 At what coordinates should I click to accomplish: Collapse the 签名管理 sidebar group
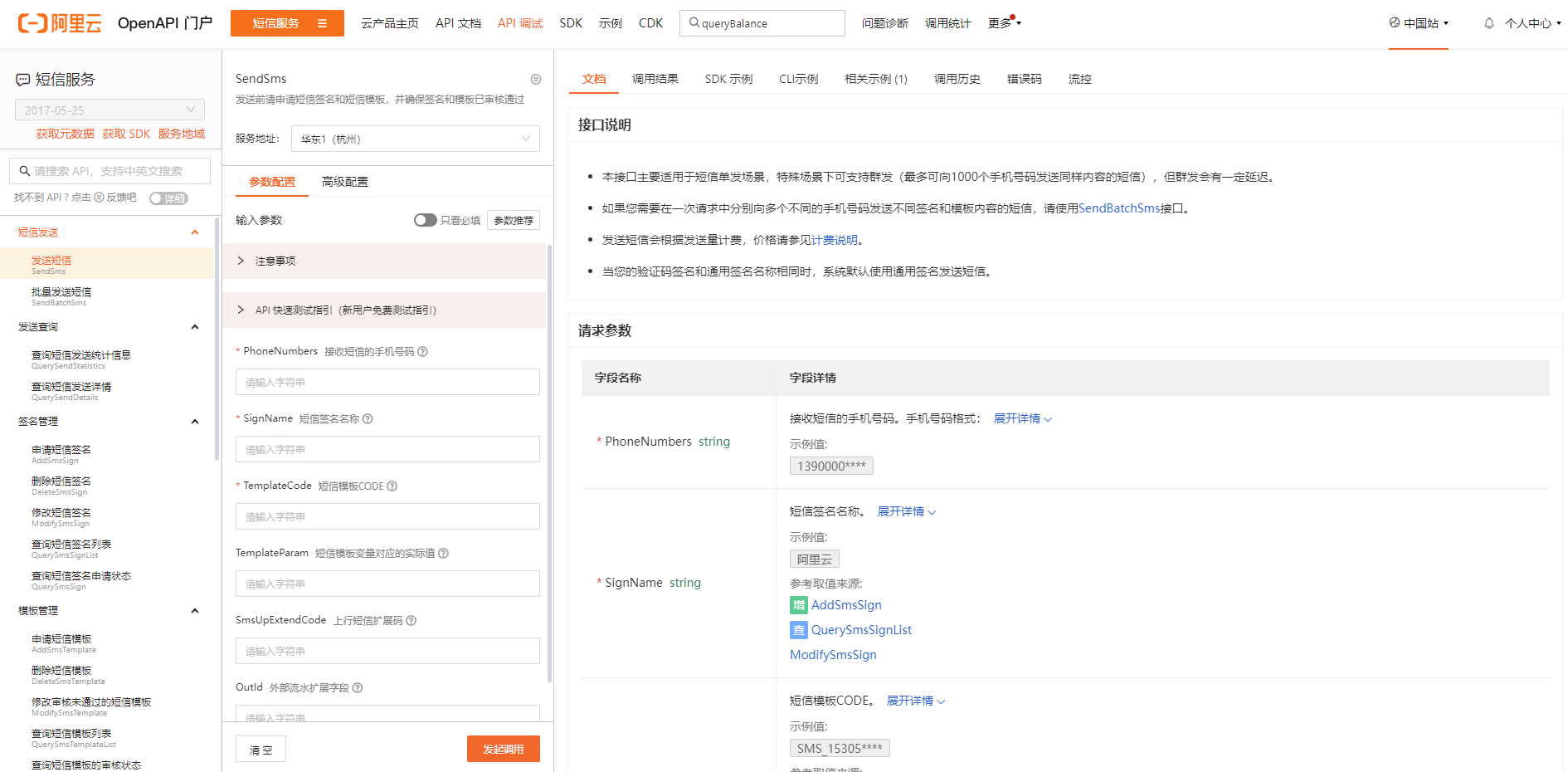[x=195, y=422]
